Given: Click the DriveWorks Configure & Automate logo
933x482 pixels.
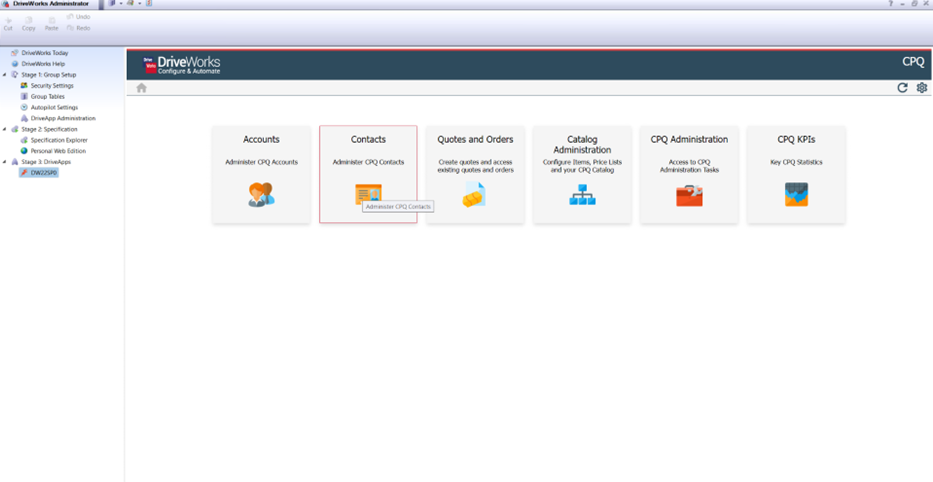Looking at the screenshot, I should (x=181, y=65).
